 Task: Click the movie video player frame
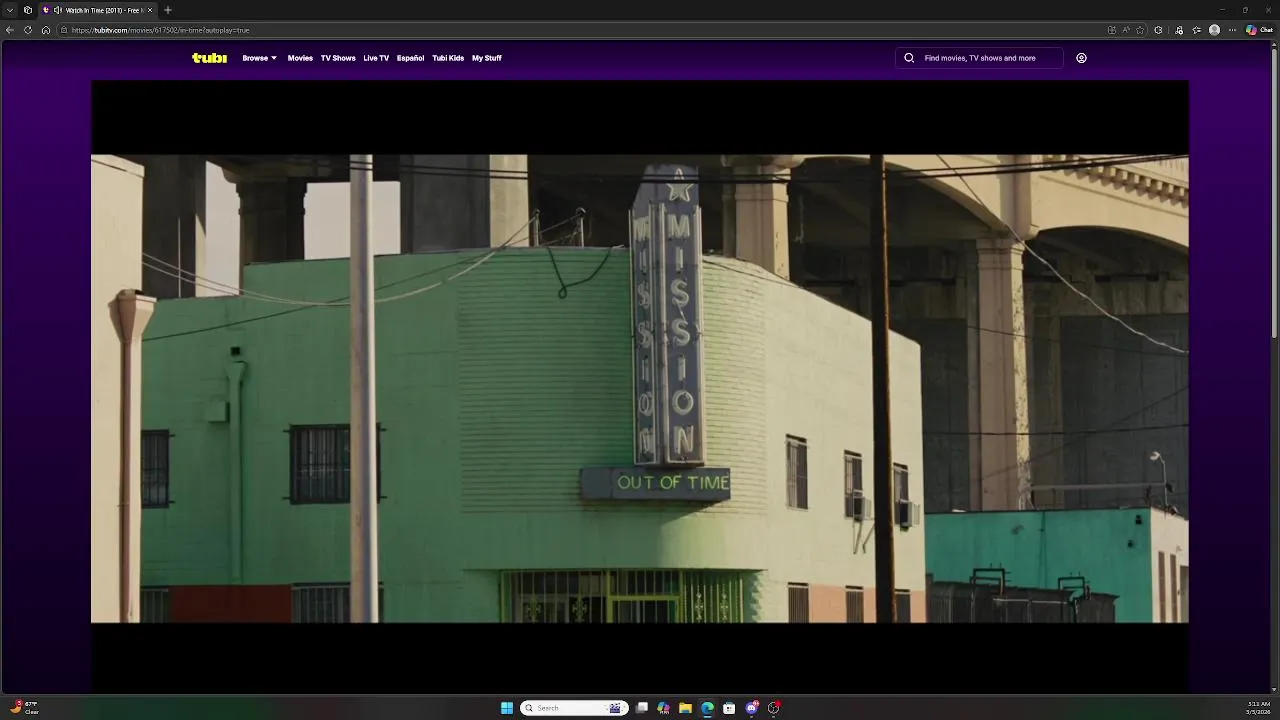640,387
